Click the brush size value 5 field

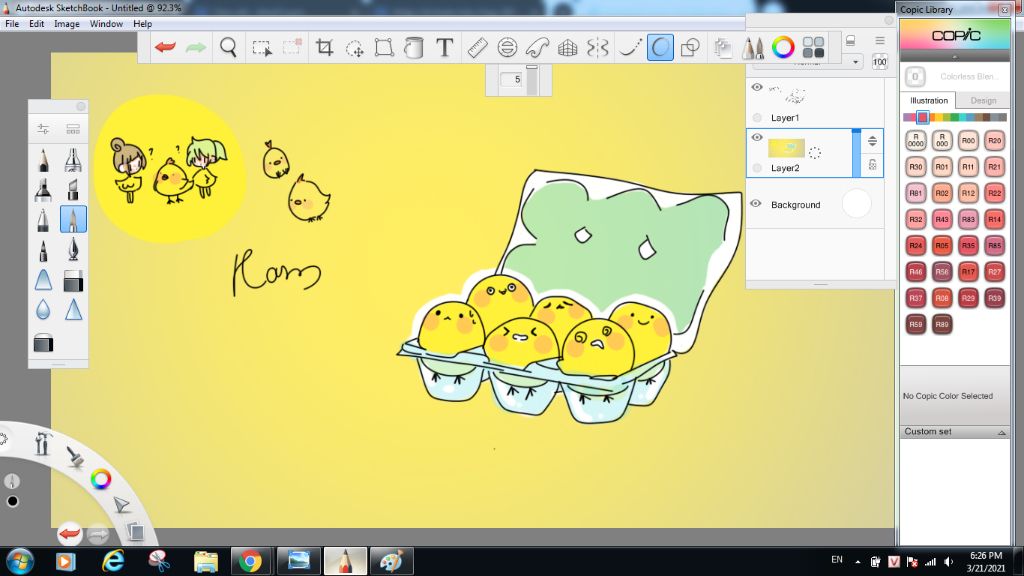coord(511,80)
